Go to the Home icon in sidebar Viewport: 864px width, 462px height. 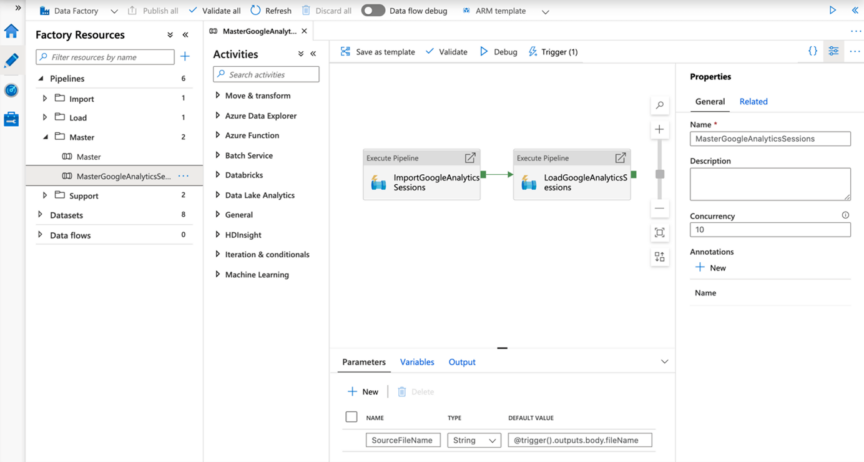(x=11, y=31)
